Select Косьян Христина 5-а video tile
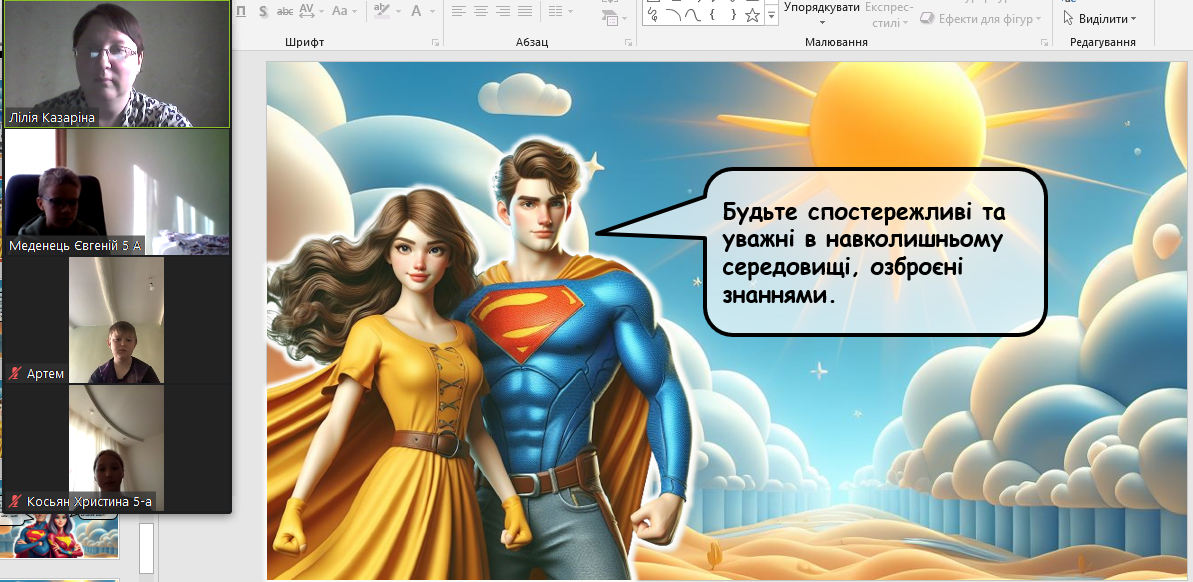Screen dimensions: 1193x582 116,447
